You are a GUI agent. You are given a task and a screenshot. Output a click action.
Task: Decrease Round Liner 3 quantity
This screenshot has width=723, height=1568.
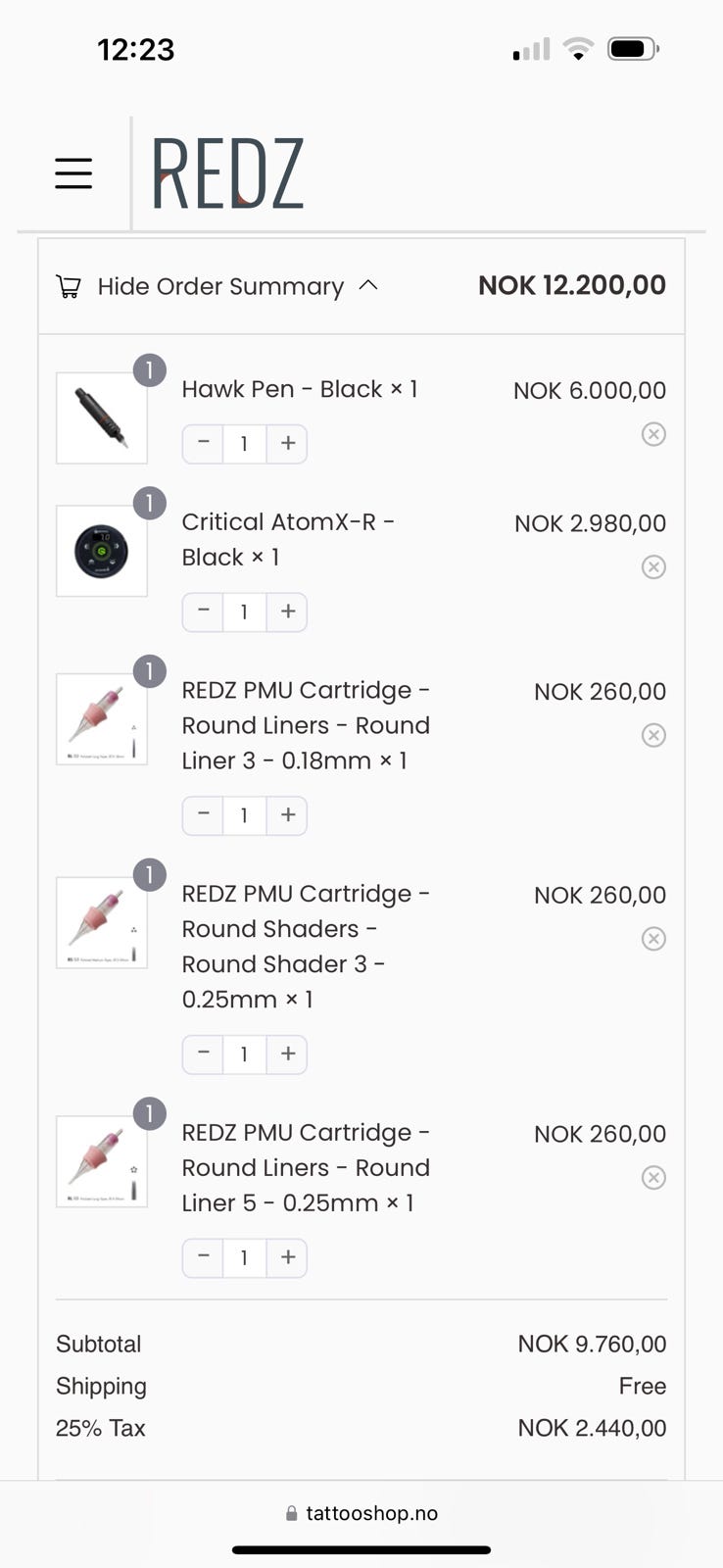point(203,815)
